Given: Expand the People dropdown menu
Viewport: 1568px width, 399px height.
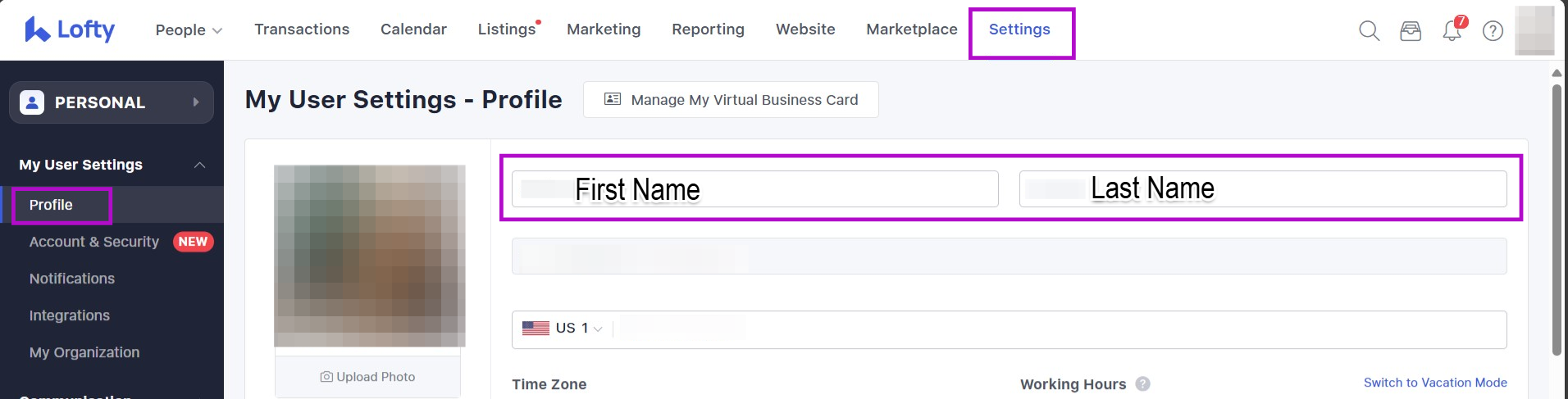Looking at the screenshot, I should (189, 30).
